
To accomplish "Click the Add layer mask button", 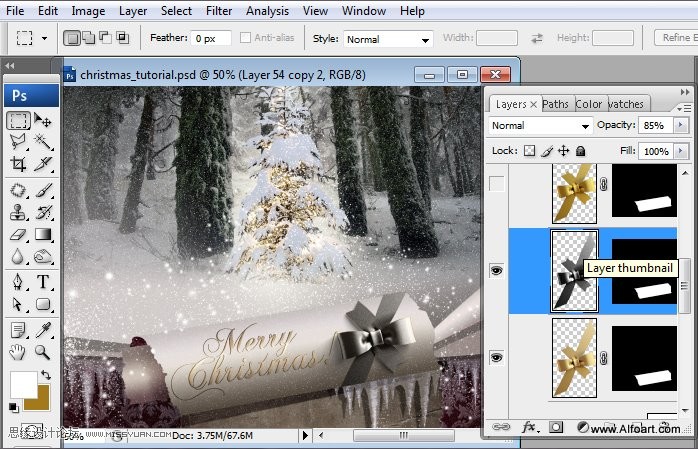I will point(556,428).
